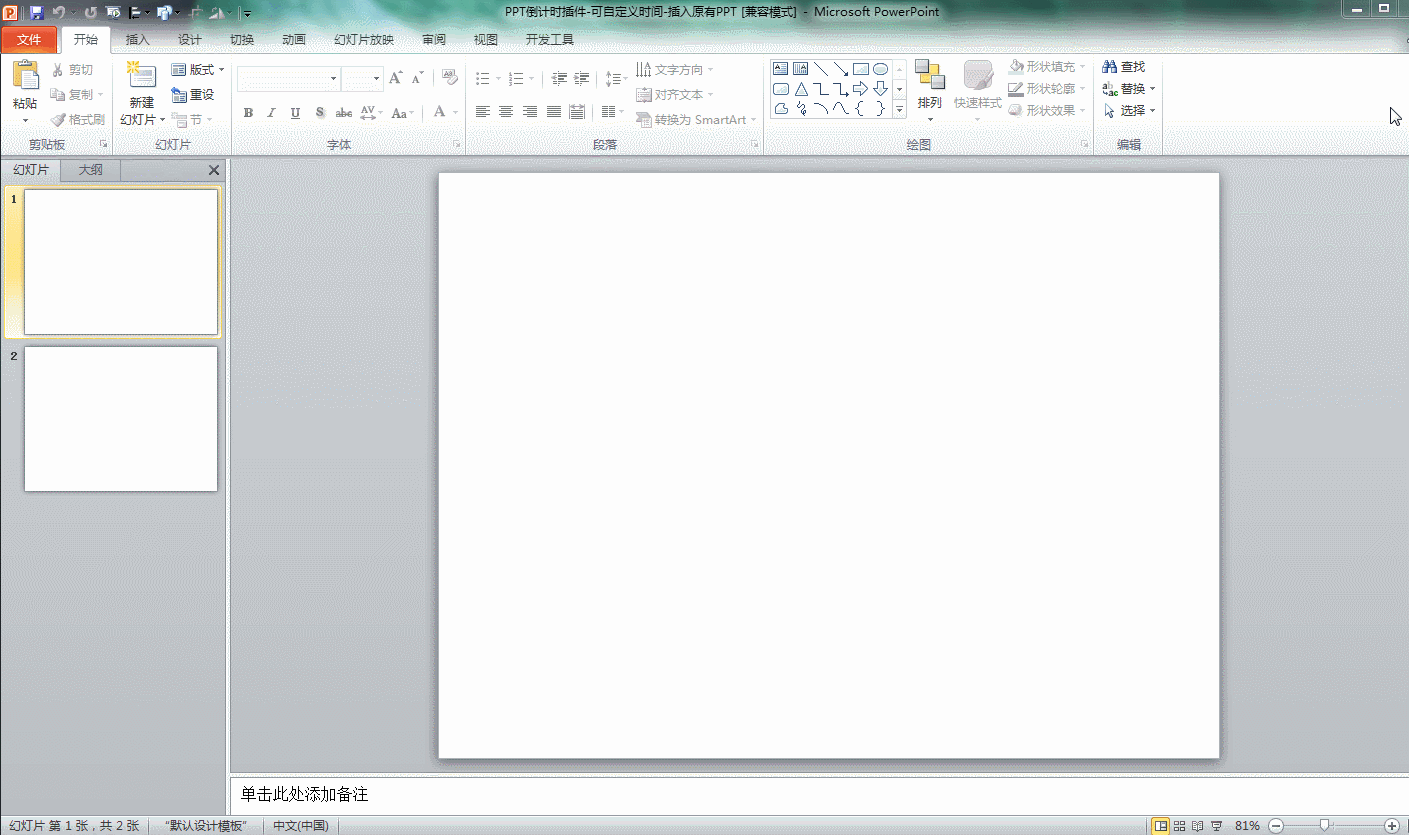Select slide 1 thumbnail
This screenshot has height=835, width=1409.
pos(121,262)
